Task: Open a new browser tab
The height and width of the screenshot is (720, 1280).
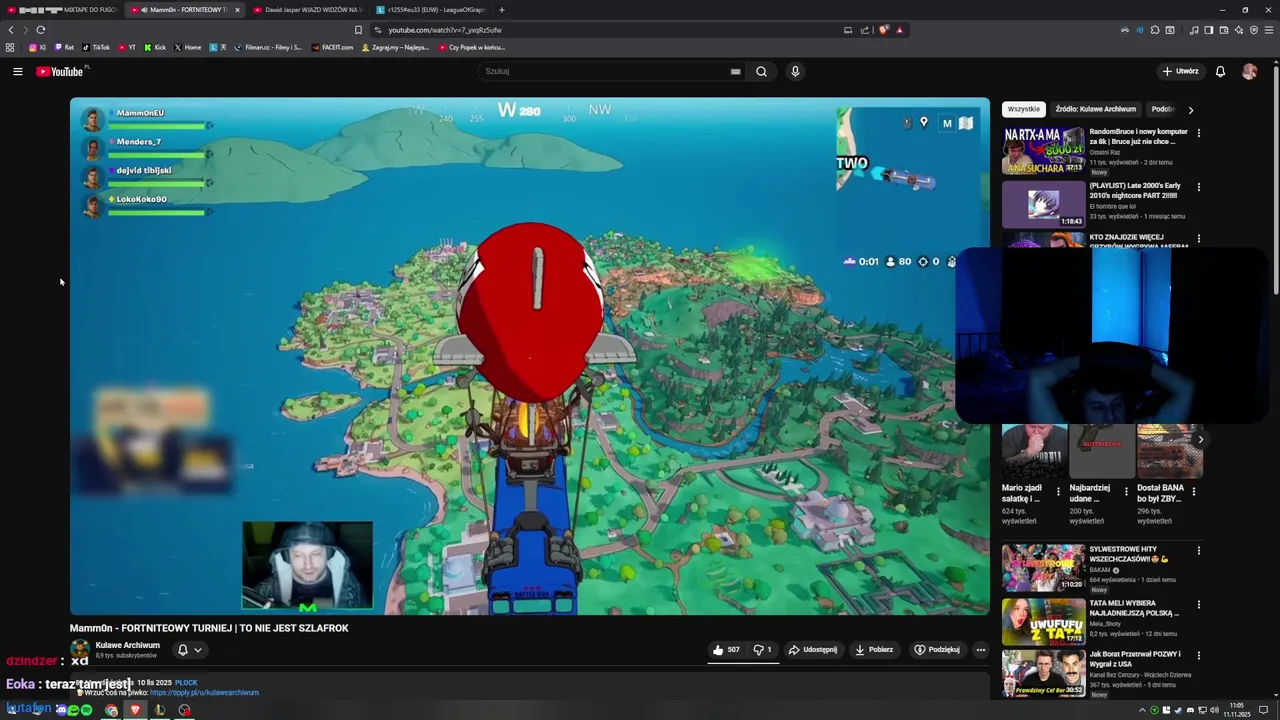Action: pyautogui.click(x=502, y=10)
